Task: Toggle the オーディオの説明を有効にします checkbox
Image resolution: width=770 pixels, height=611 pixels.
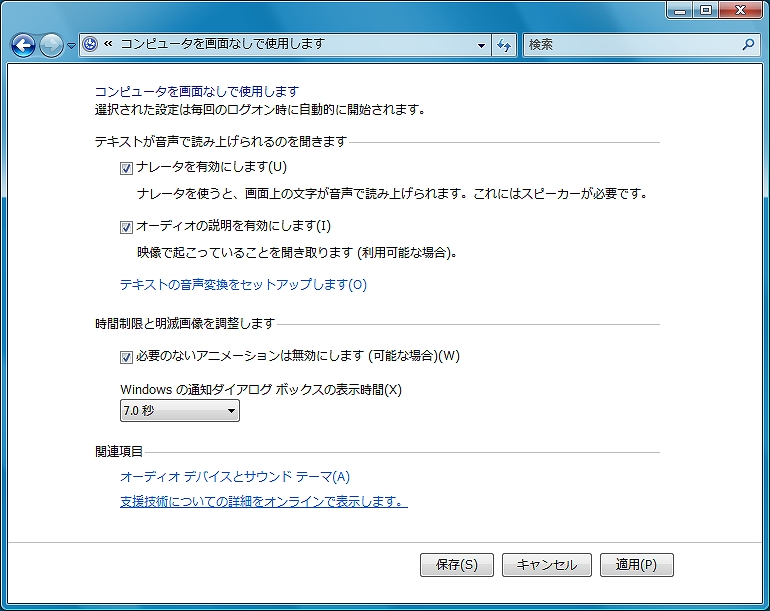Action: click(x=126, y=227)
